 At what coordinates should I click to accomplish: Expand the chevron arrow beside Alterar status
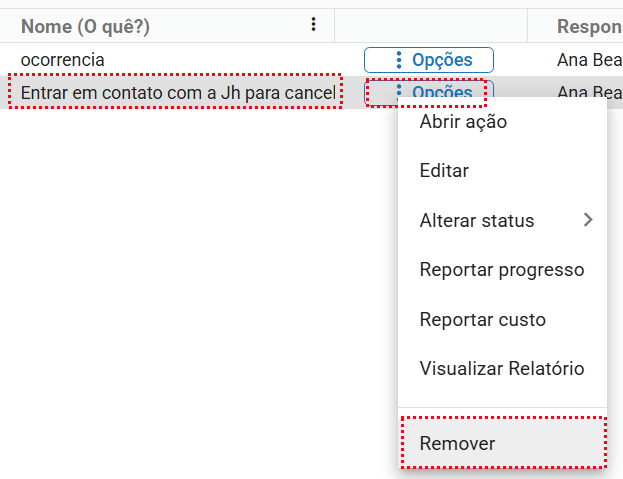[x=588, y=220]
